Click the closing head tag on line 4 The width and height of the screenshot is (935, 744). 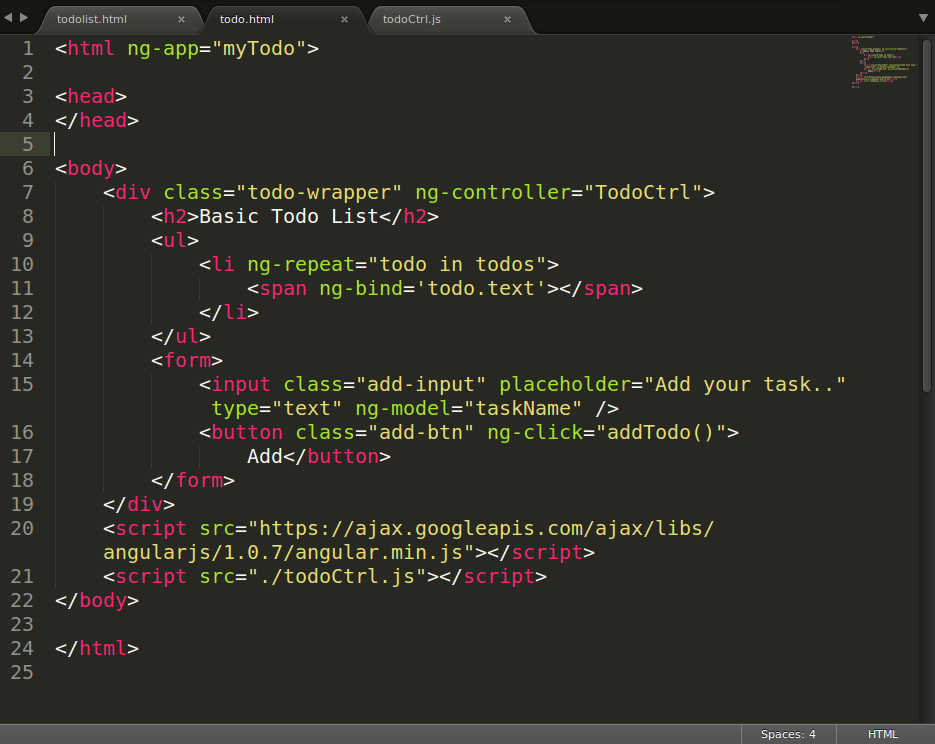click(x=97, y=120)
